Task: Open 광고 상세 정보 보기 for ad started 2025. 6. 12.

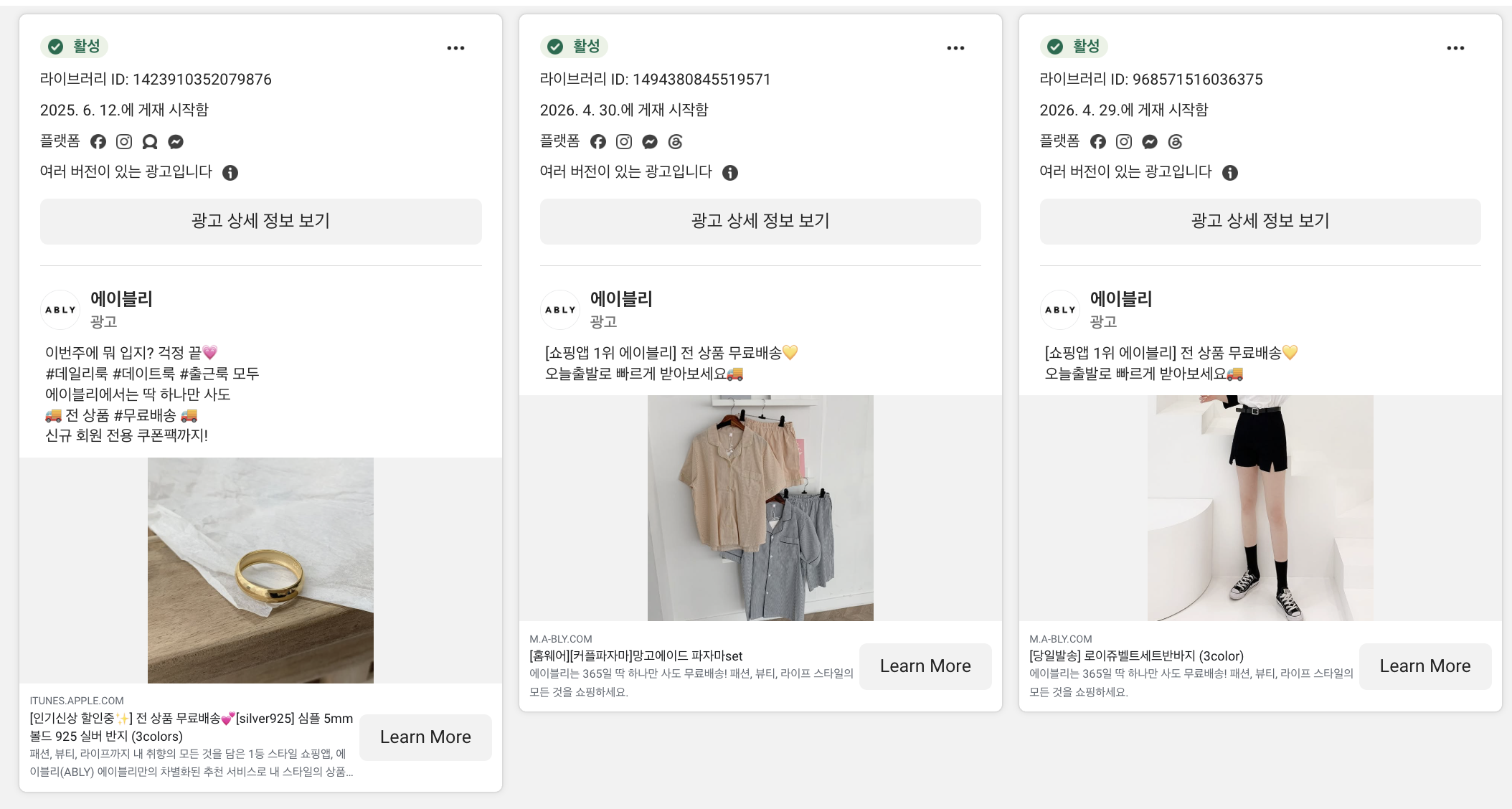Action: tap(261, 221)
